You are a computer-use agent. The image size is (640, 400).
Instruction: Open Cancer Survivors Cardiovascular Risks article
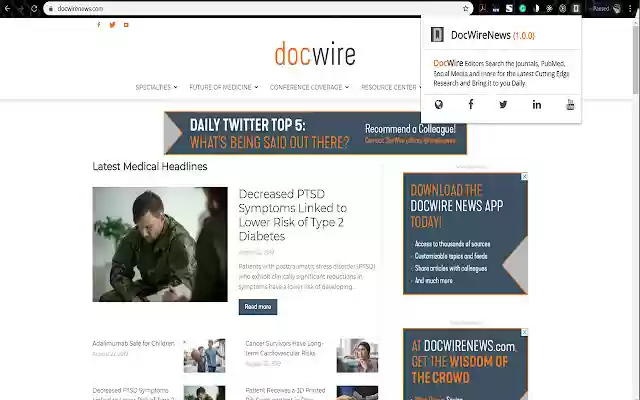(285, 348)
